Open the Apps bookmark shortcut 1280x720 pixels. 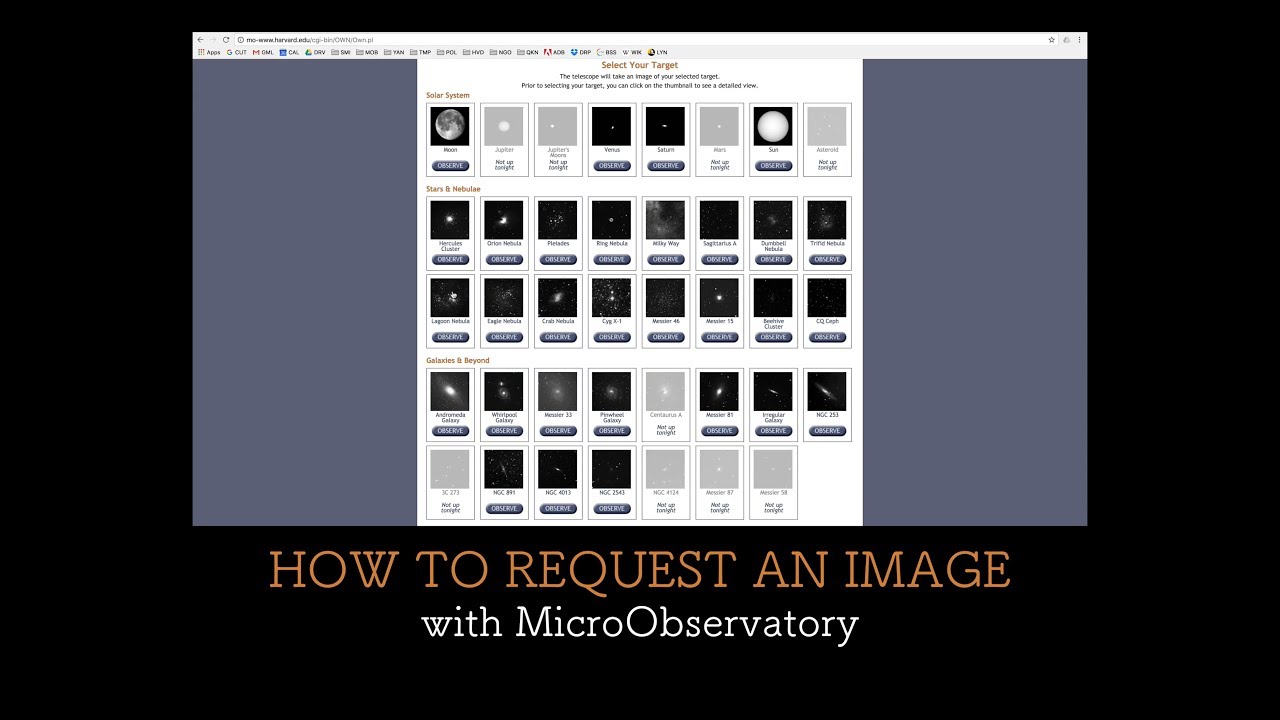[x=209, y=52]
